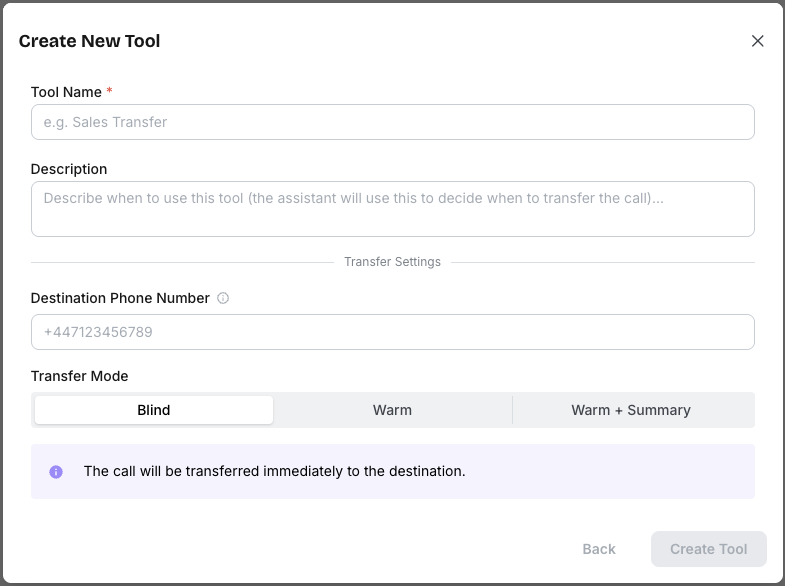
Task: Click the immediate transfer notice text
Action: pyautogui.click(x=274, y=471)
